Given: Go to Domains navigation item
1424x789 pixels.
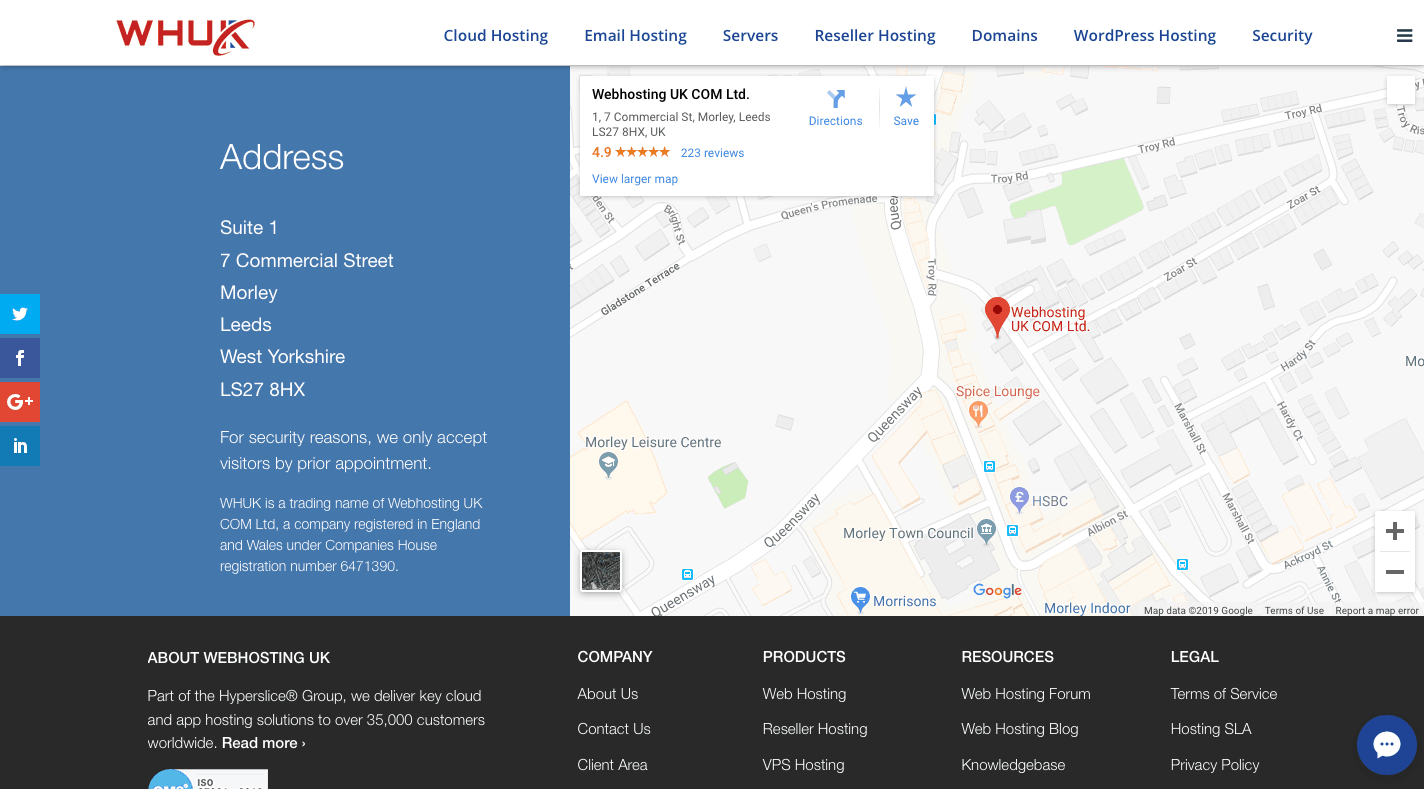Looking at the screenshot, I should [1004, 36].
